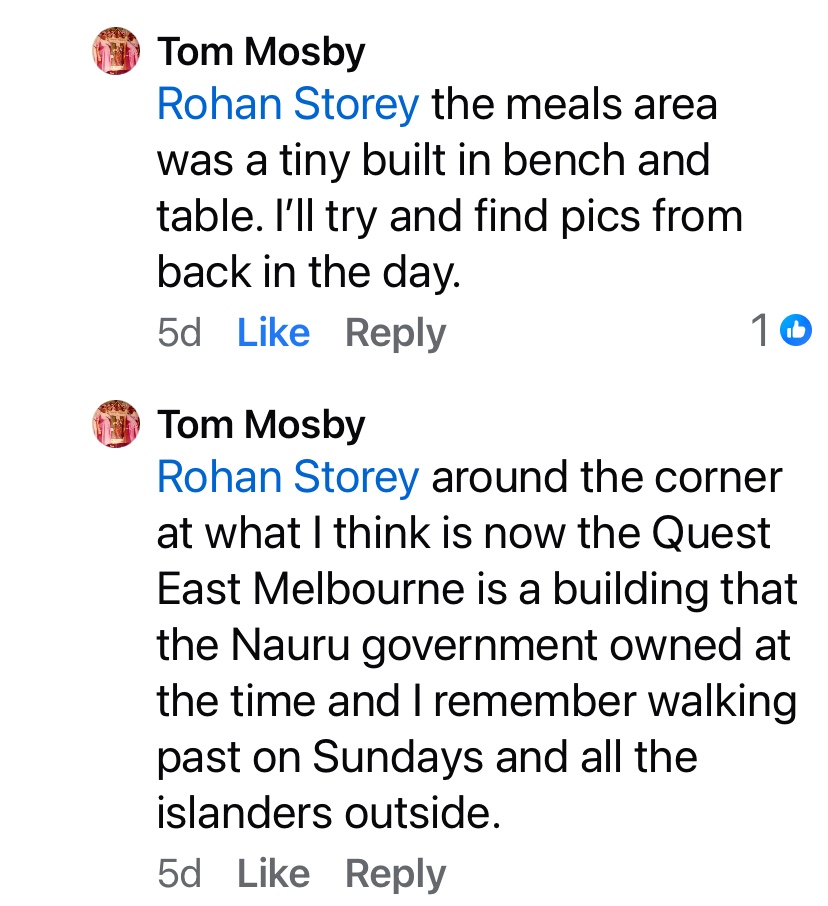Visit Tom Mosby's profile from first comment name
This screenshot has width=828, height=906.
coord(262,52)
